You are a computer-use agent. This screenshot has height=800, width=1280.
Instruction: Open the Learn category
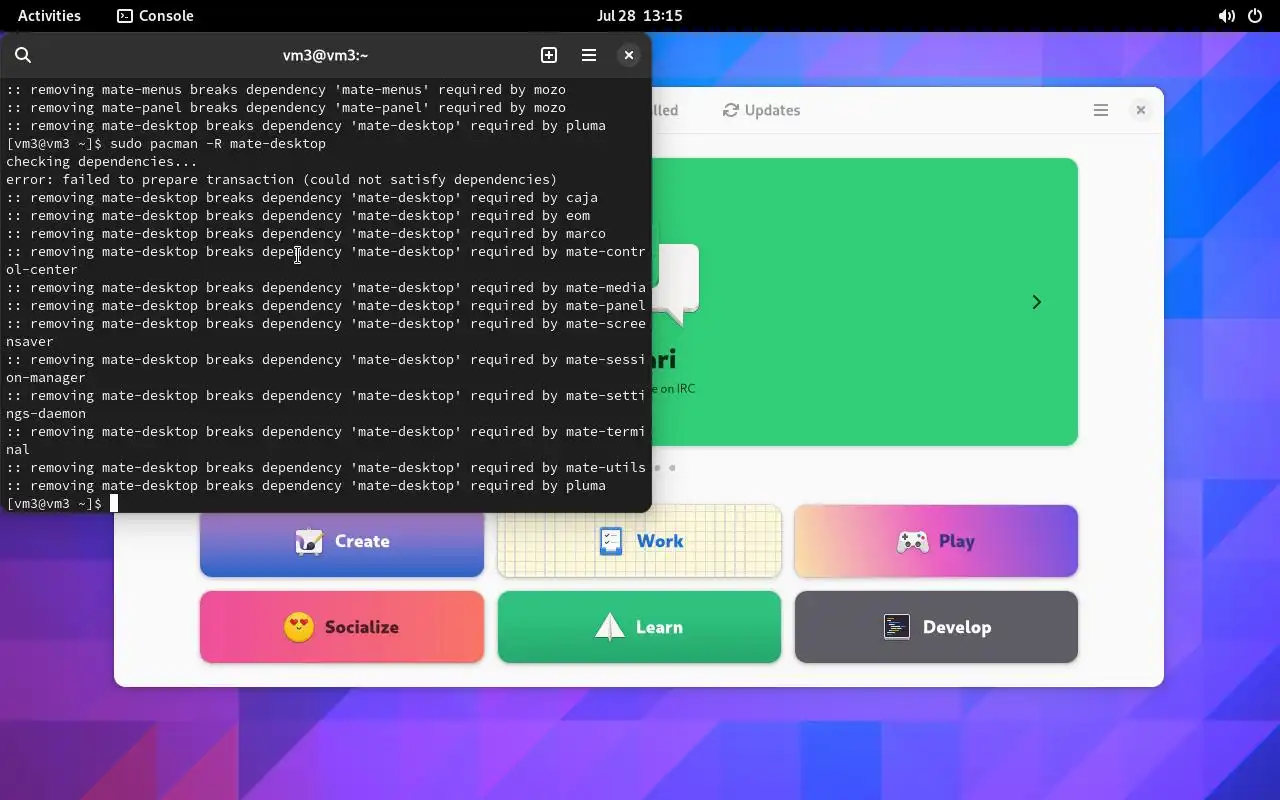(639, 627)
